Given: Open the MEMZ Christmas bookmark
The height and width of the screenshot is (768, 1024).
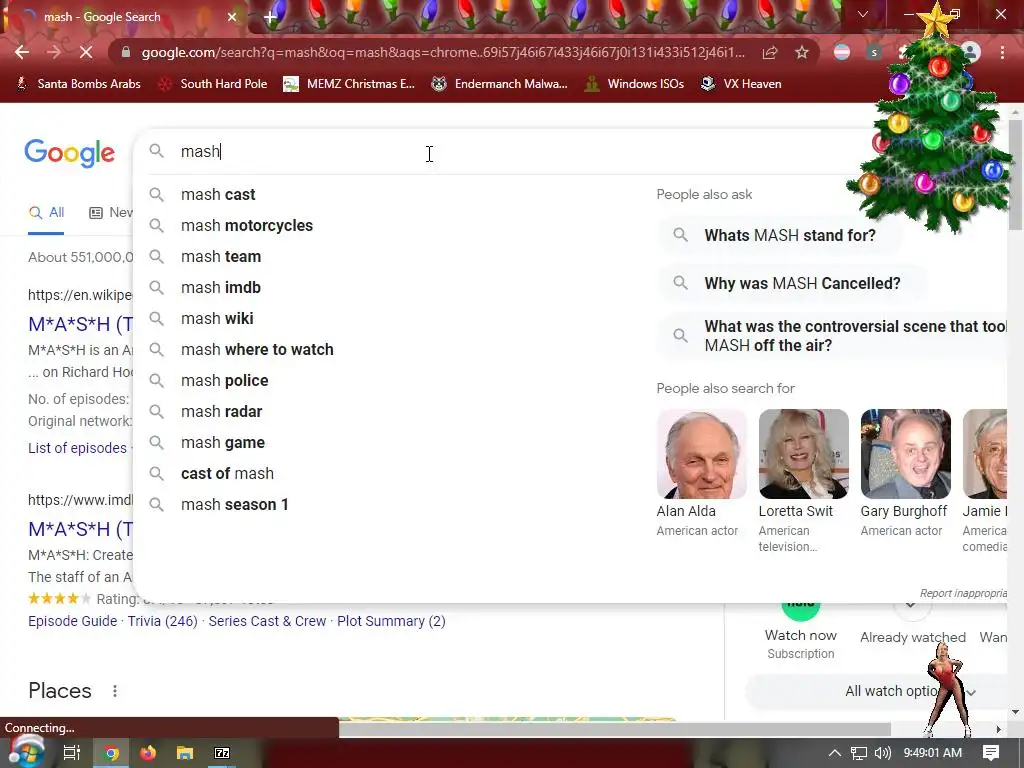Looking at the screenshot, I should pos(349,84).
